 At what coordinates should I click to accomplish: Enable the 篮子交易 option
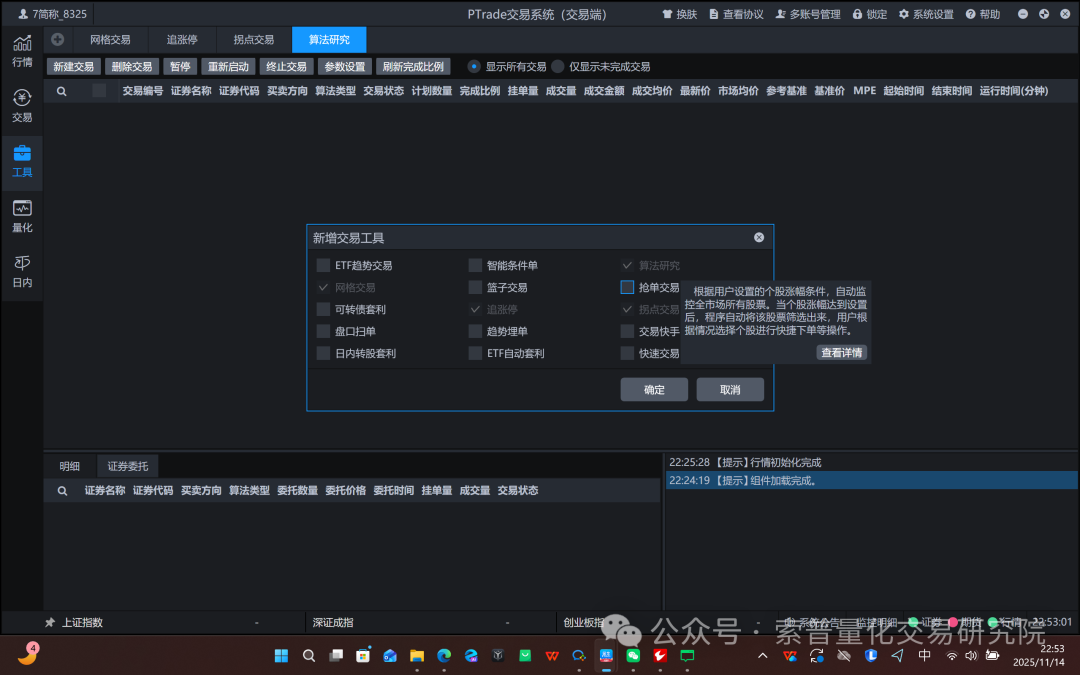(x=475, y=287)
